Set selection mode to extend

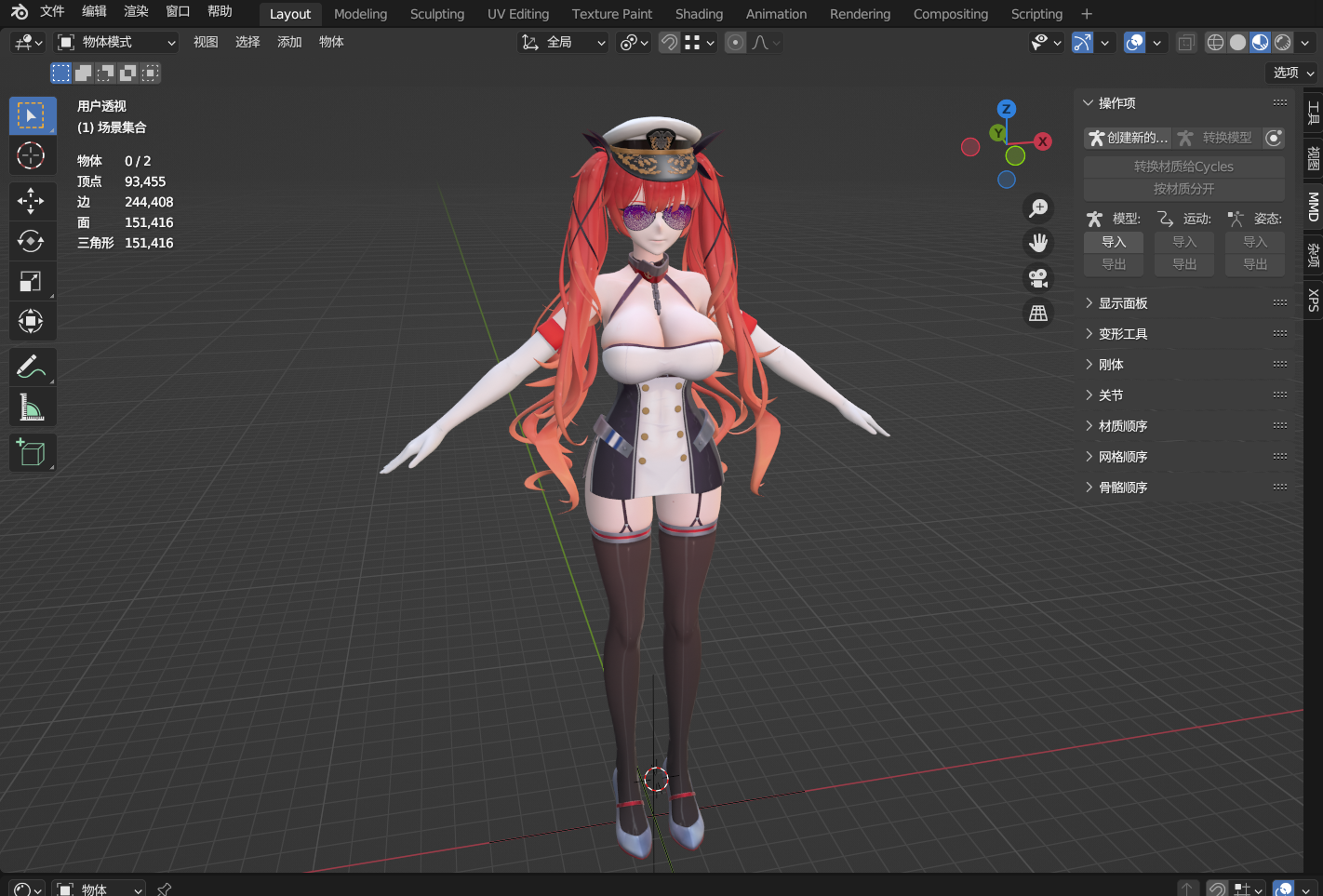pos(84,73)
